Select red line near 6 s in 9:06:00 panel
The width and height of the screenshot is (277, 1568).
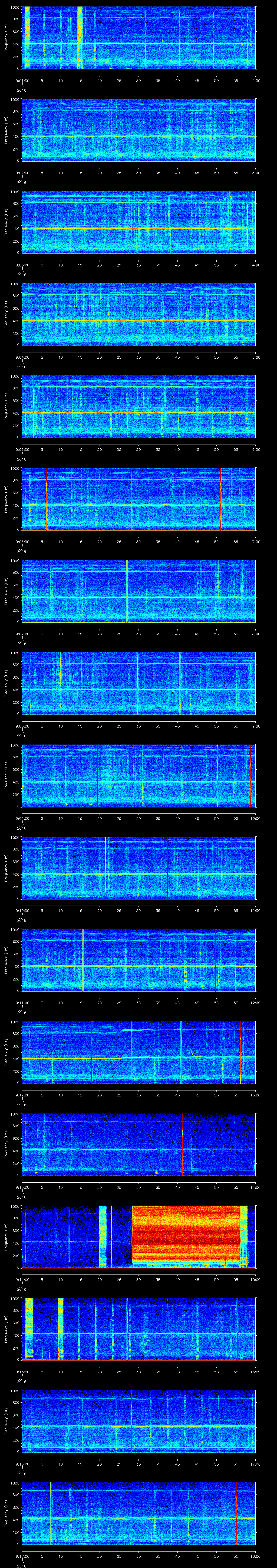coord(46,499)
